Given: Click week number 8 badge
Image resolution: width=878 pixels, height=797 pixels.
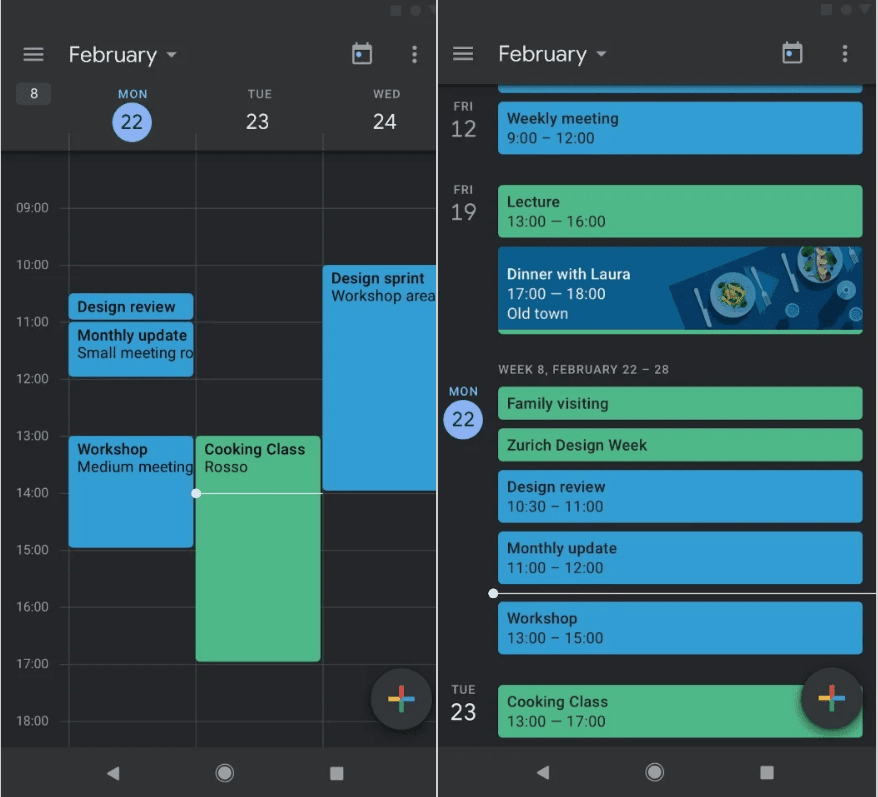Looking at the screenshot, I should coord(34,94).
